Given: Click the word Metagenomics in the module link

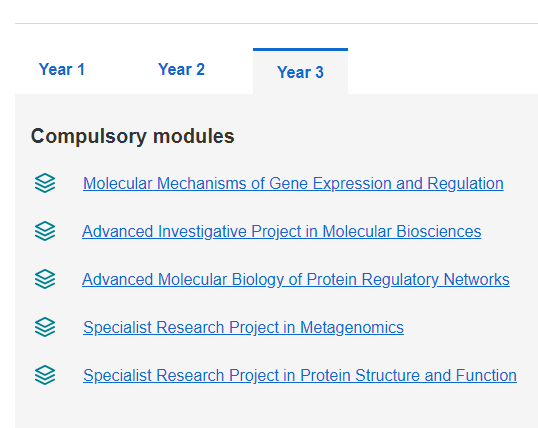Looking at the screenshot, I should point(352,327).
